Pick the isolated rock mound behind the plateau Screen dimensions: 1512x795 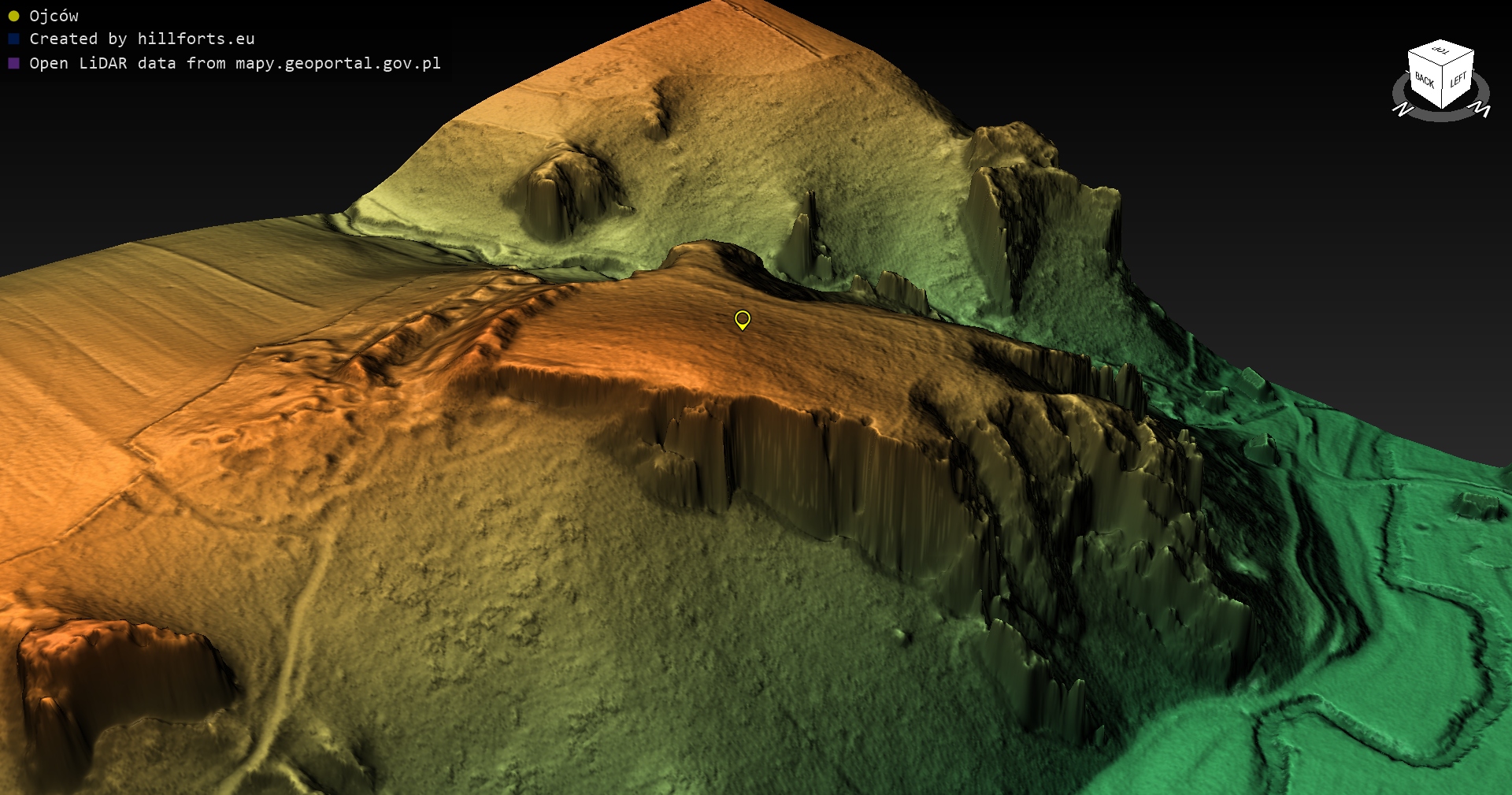563,193
